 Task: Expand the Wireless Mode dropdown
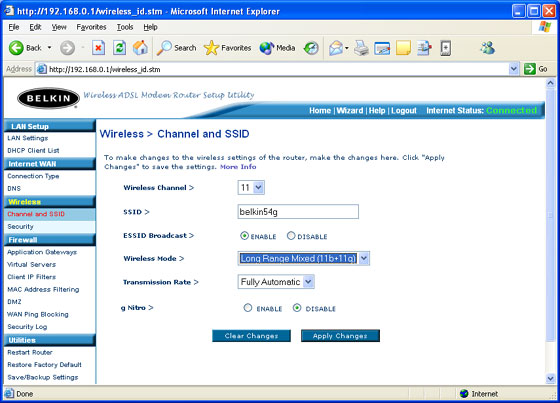coord(304,258)
